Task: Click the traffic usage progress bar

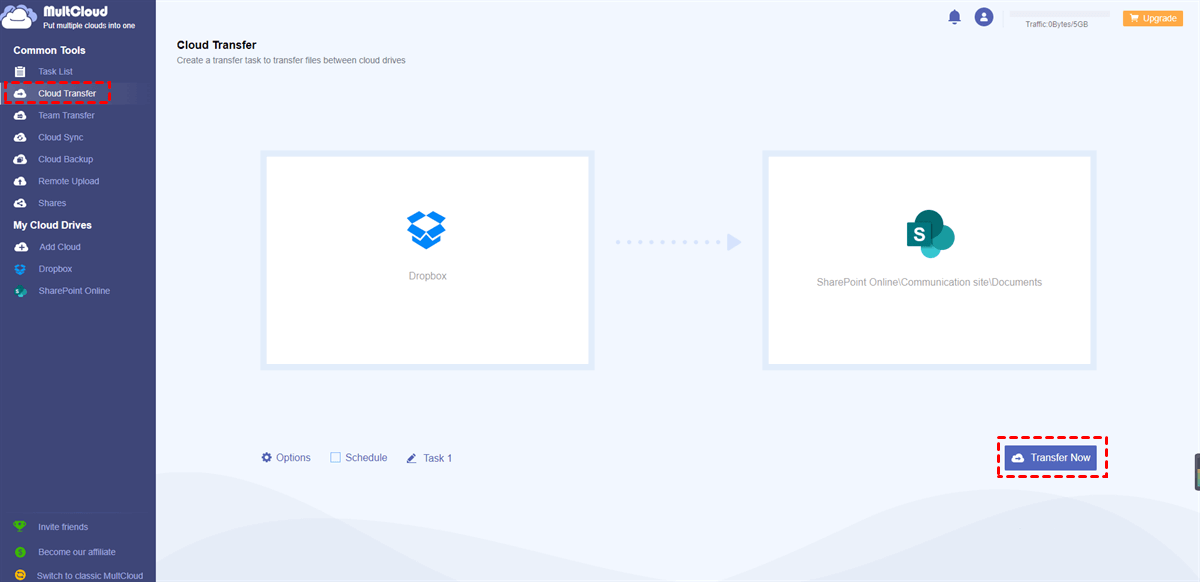Action: click(x=1060, y=14)
